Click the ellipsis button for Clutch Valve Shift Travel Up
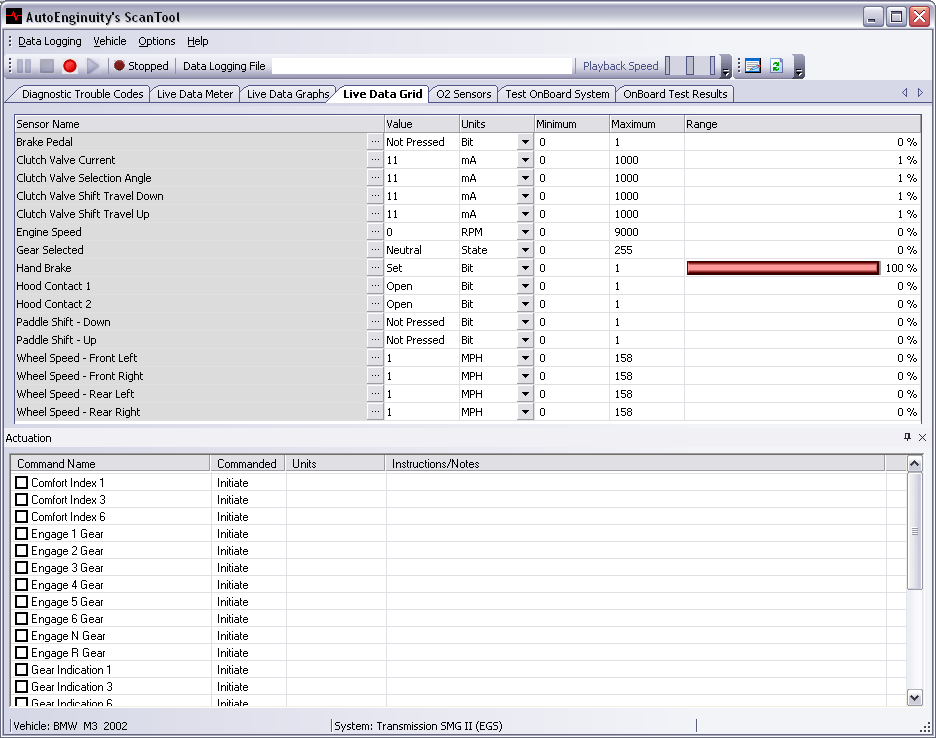 tap(375, 213)
